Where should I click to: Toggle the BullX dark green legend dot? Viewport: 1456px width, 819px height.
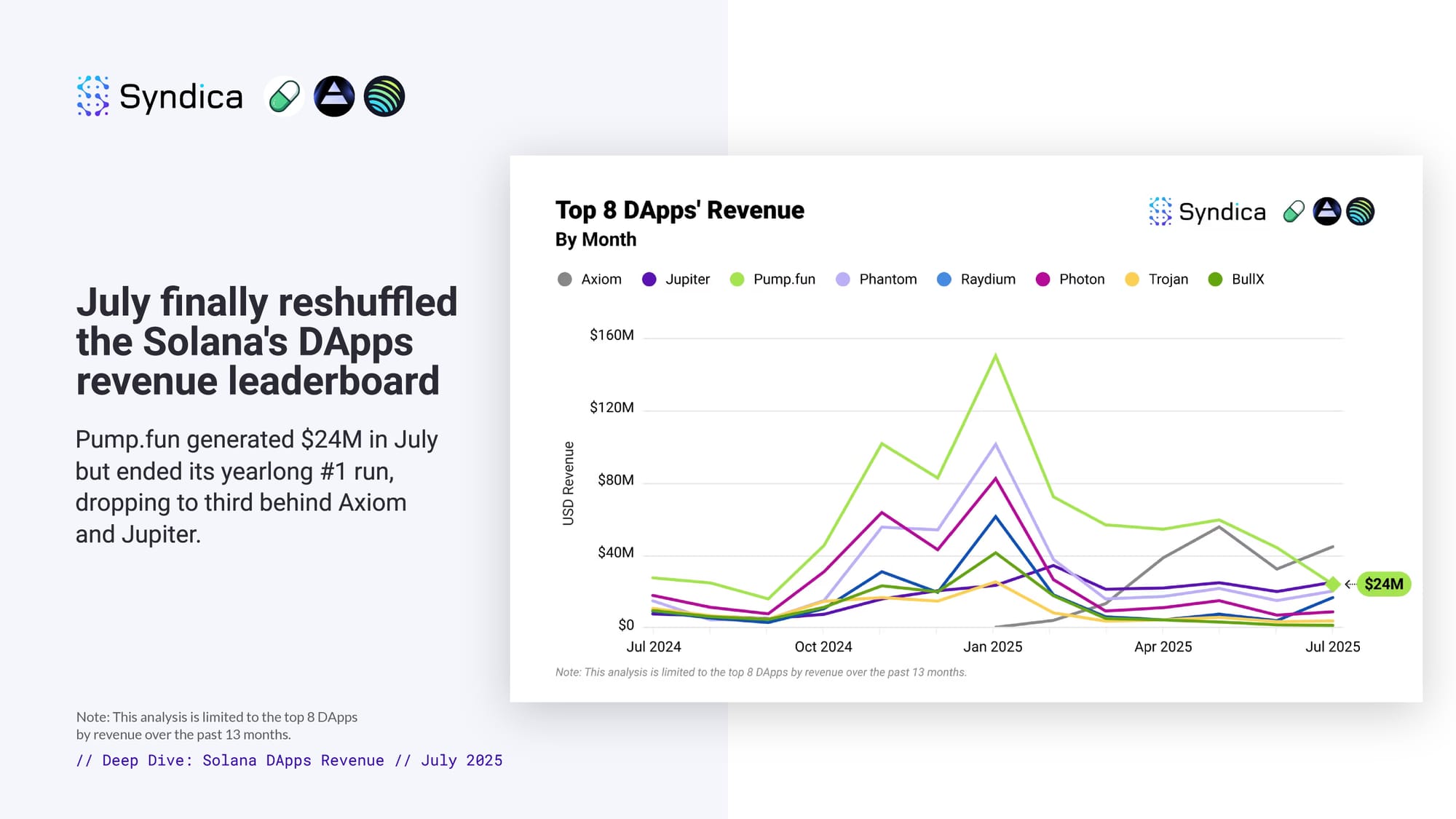(x=1215, y=280)
